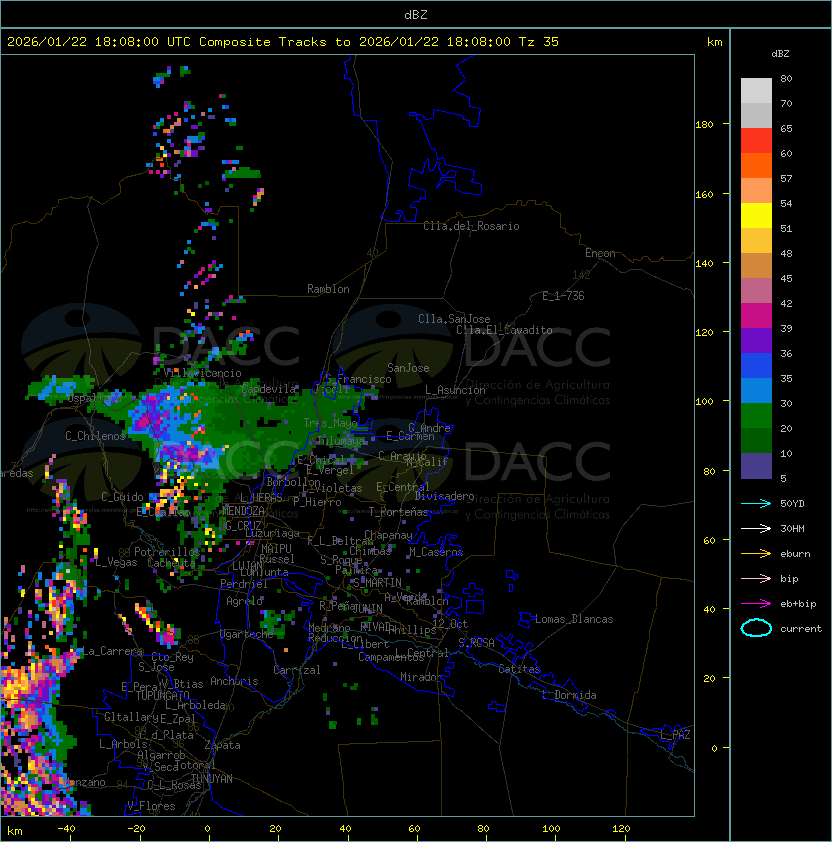This screenshot has height=842, width=832.
Task: Click the cyan 50YD arrow in legend
Action: 756,504
